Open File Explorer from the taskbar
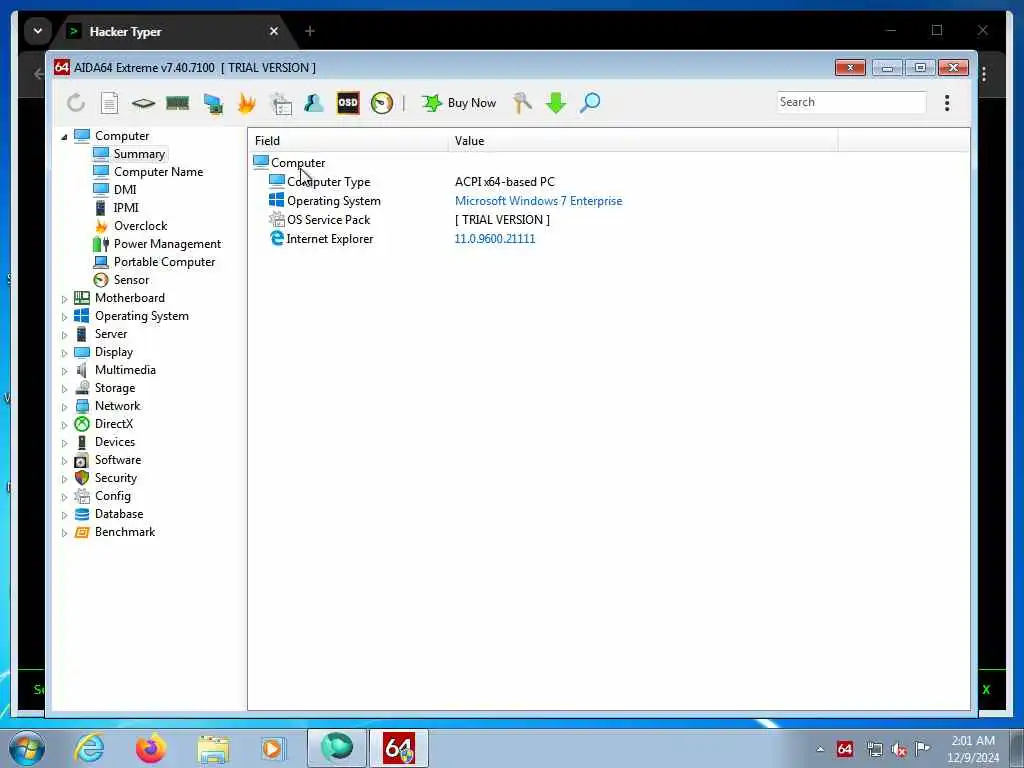Image resolution: width=1024 pixels, height=768 pixels. (x=213, y=749)
